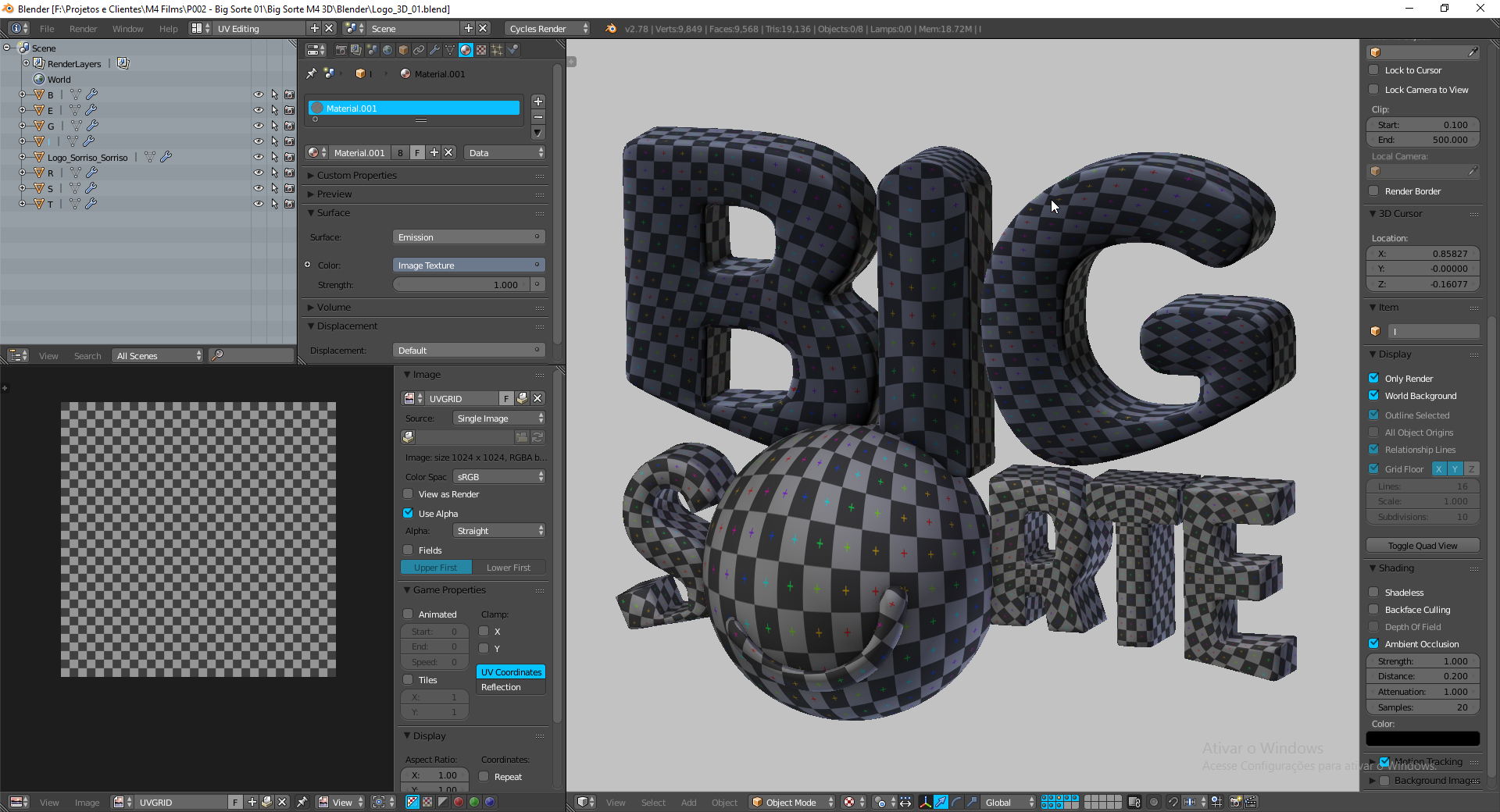
Task: Click the Image Texture color button
Action: (x=469, y=265)
